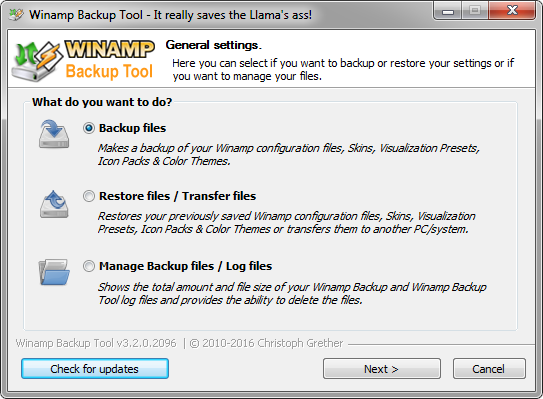543x399 pixels.
Task: Click the backup drive icon with down arrow
Action: point(54,134)
